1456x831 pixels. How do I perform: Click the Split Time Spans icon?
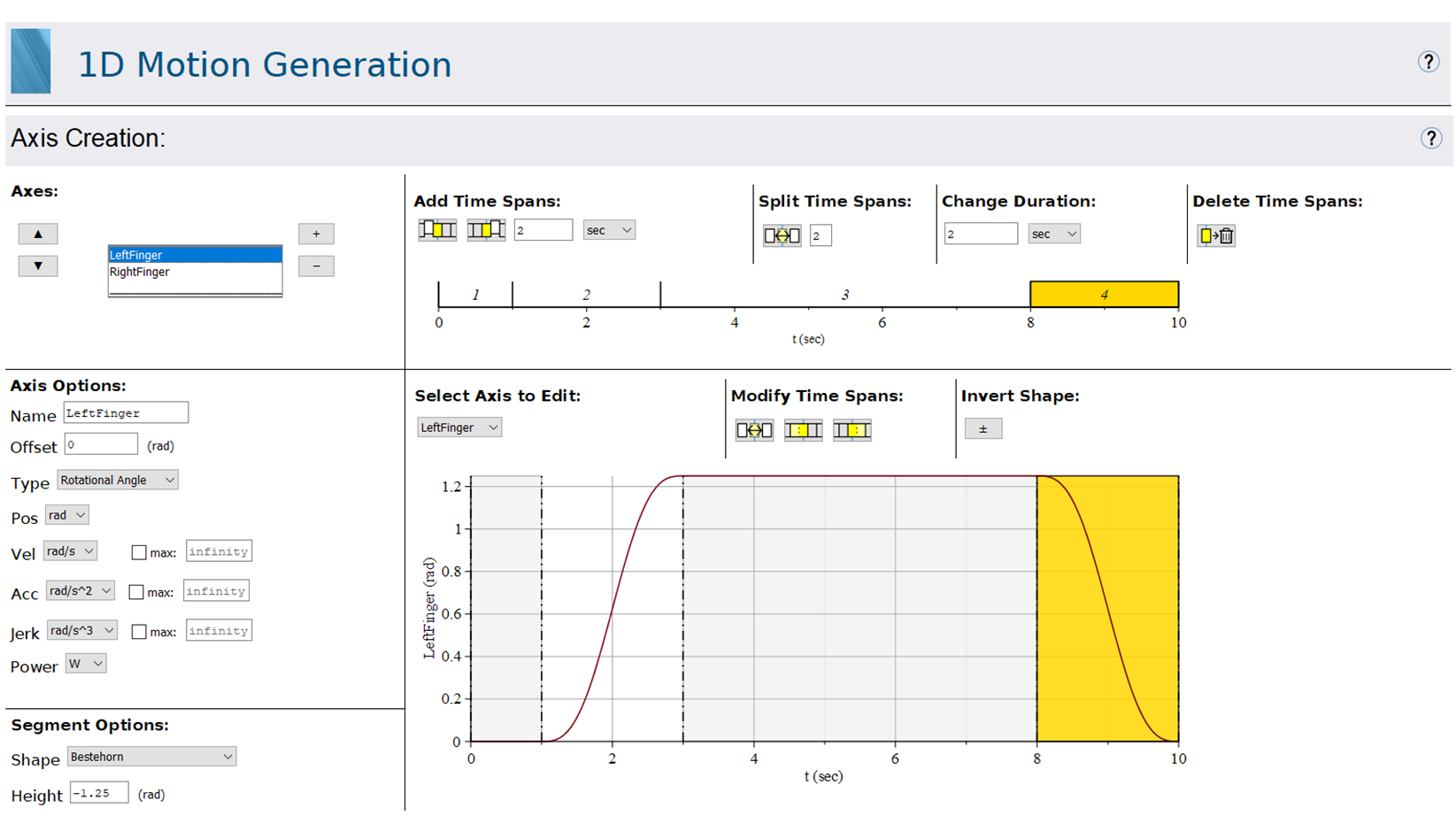click(x=782, y=235)
